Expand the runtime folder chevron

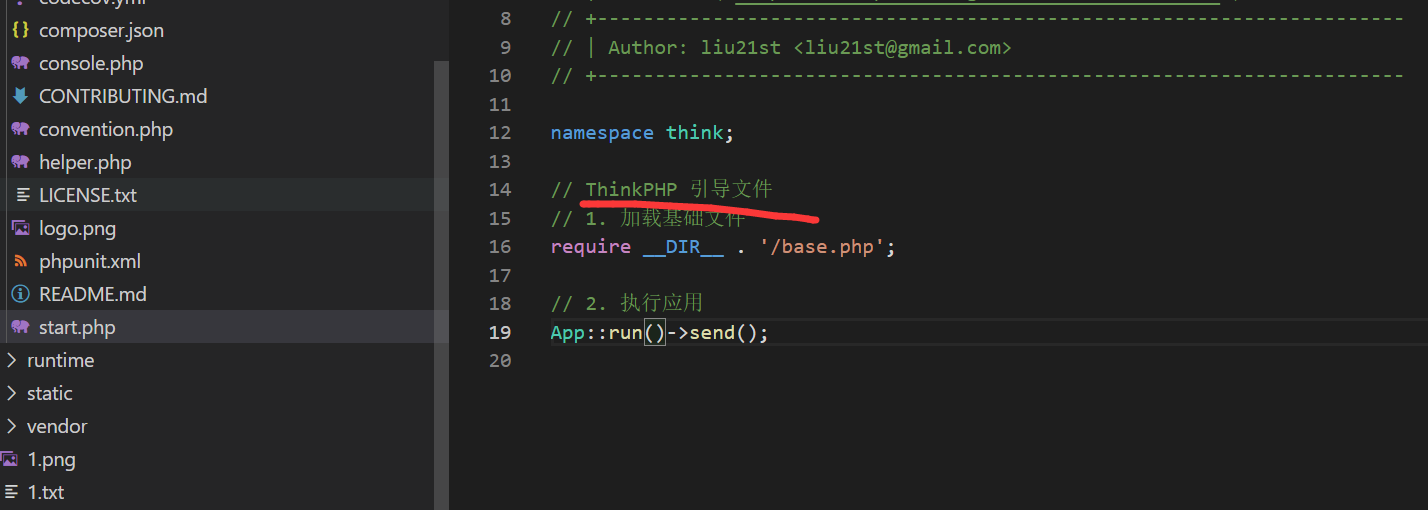[x=12, y=360]
